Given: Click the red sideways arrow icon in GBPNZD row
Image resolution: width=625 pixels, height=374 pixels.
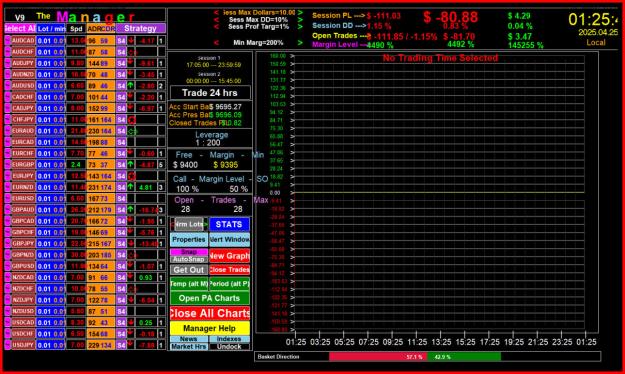Looking at the screenshot, I should (132, 254).
